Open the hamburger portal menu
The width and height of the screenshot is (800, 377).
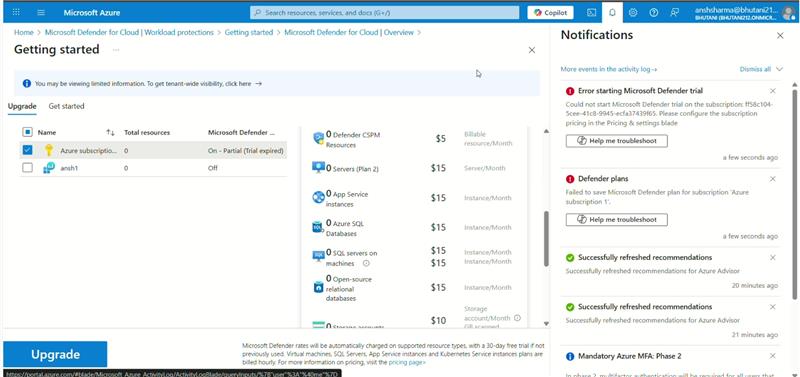[x=41, y=12]
